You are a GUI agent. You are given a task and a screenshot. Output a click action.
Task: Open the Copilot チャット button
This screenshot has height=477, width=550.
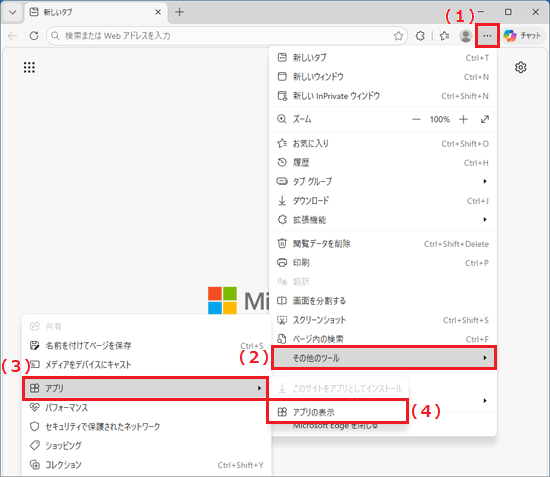[x=522, y=36]
